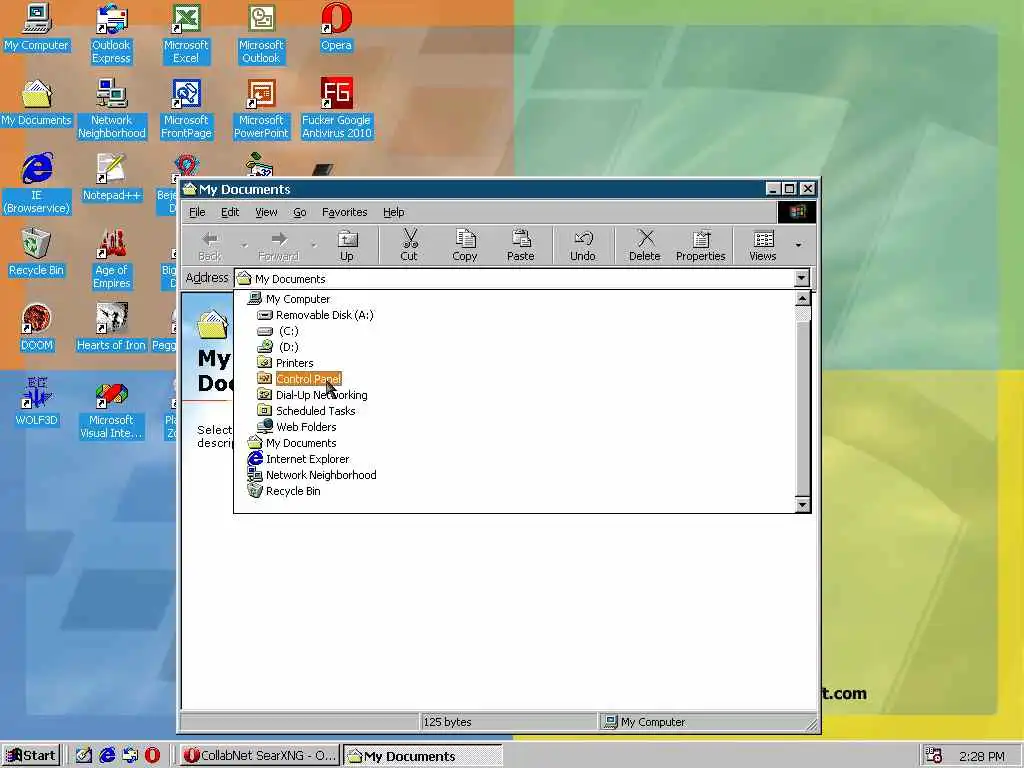Launch Internet Explorer from quick launch
This screenshot has height=768, width=1024.
pyautogui.click(x=107, y=756)
